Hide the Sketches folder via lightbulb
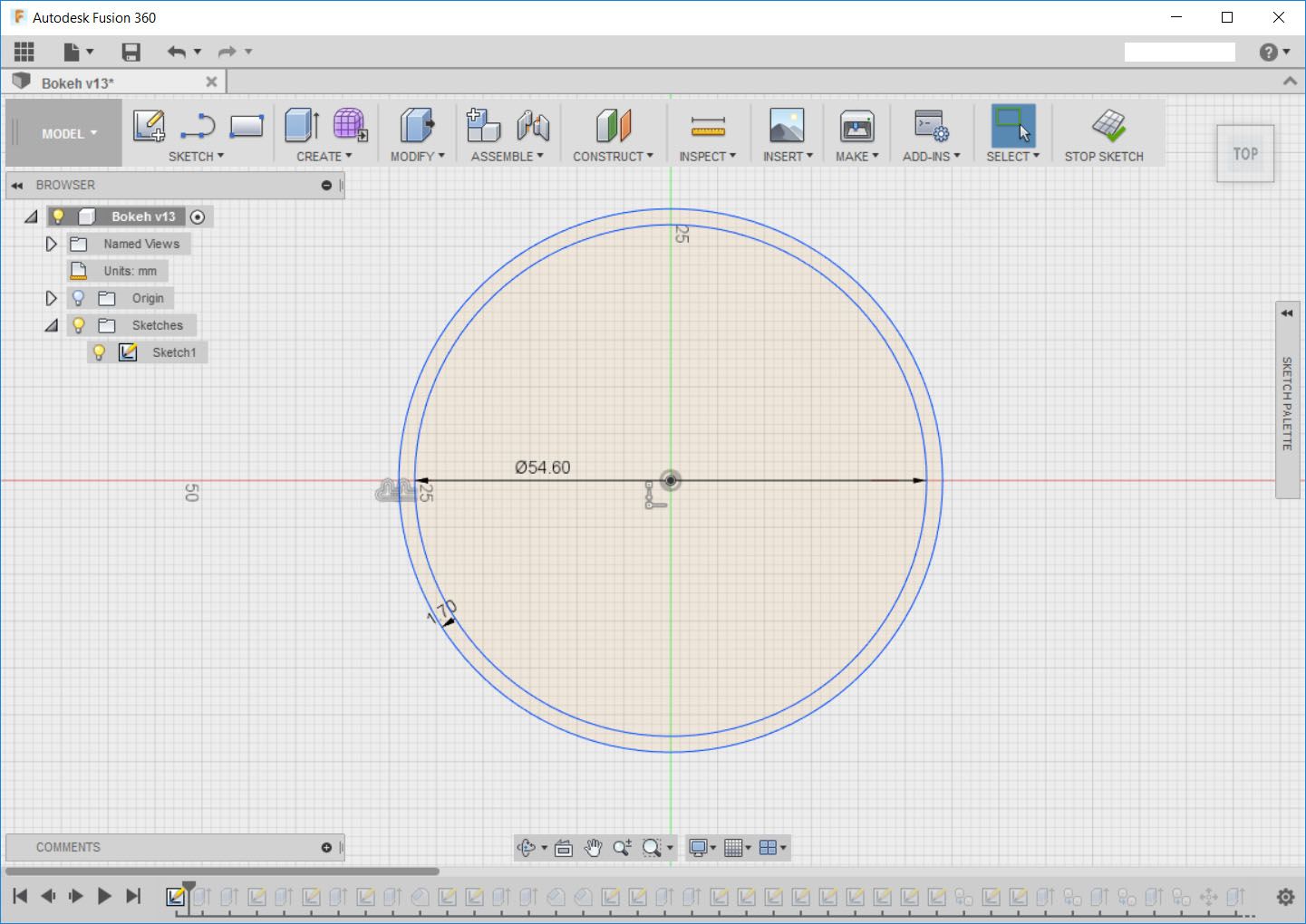This screenshot has width=1306, height=924. [79, 325]
